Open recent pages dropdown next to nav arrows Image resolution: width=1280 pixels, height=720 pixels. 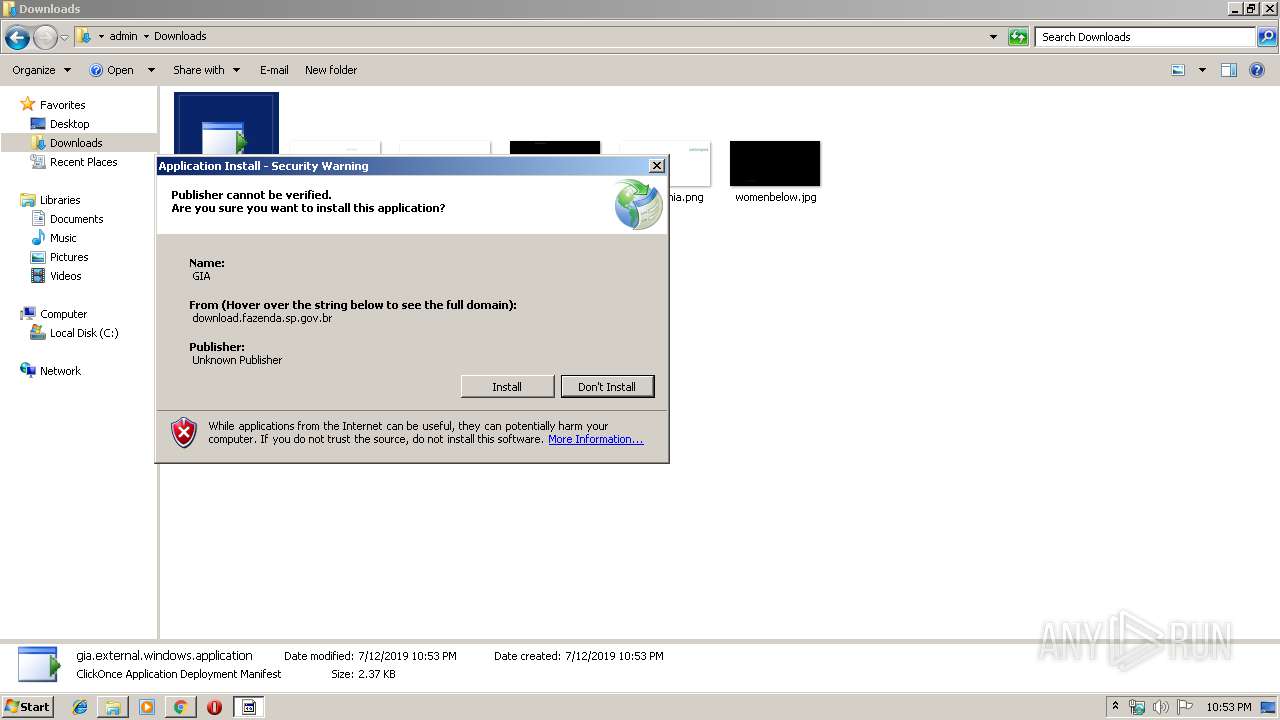(65, 38)
